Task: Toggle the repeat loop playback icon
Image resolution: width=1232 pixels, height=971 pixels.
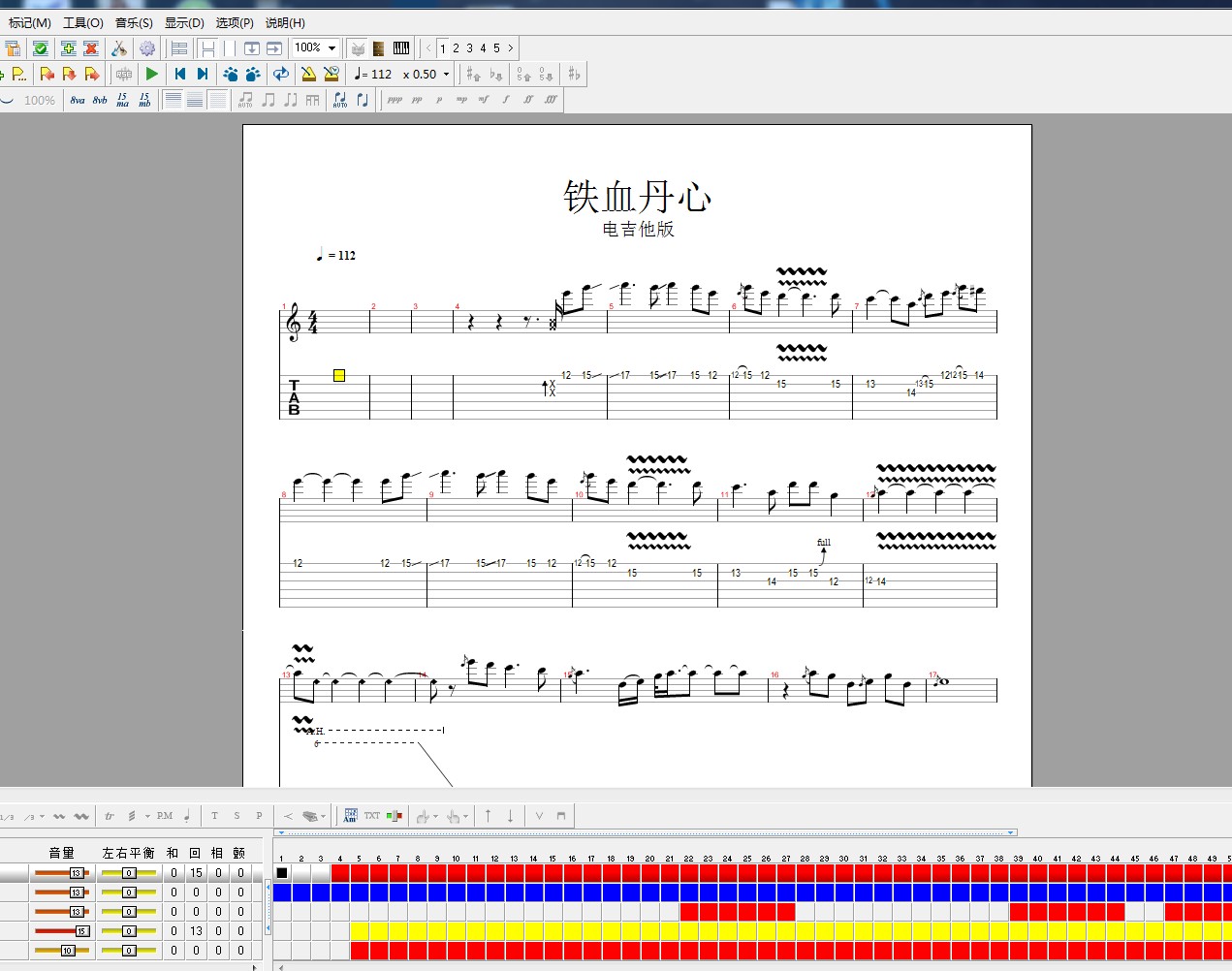Action: (x=279, y=74)
